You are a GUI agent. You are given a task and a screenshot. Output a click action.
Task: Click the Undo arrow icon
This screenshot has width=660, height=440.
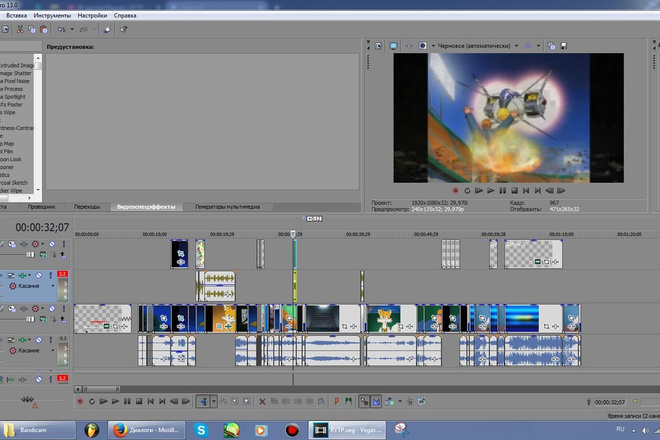tap(61, 29)
